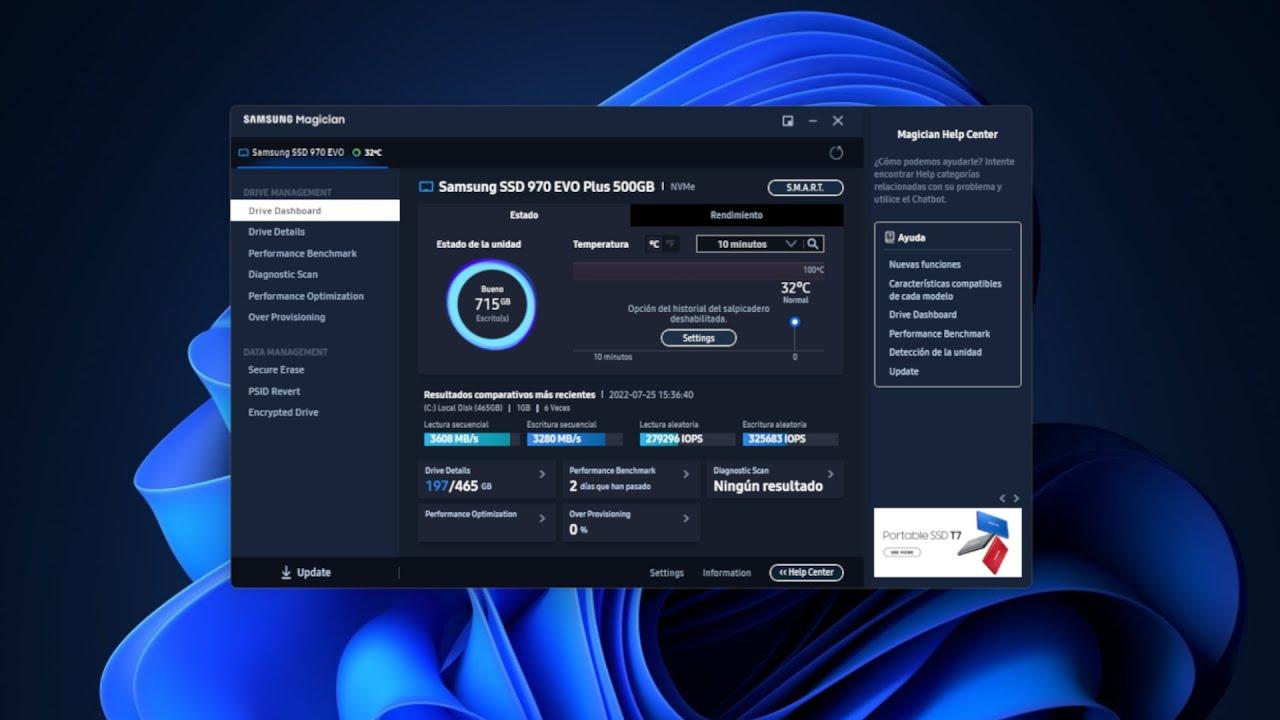Image resolution: width=1280 pixels, height=720 pixels.
Task: Click the refresh icon near the drive tab
Action: [x=836, y=153]
